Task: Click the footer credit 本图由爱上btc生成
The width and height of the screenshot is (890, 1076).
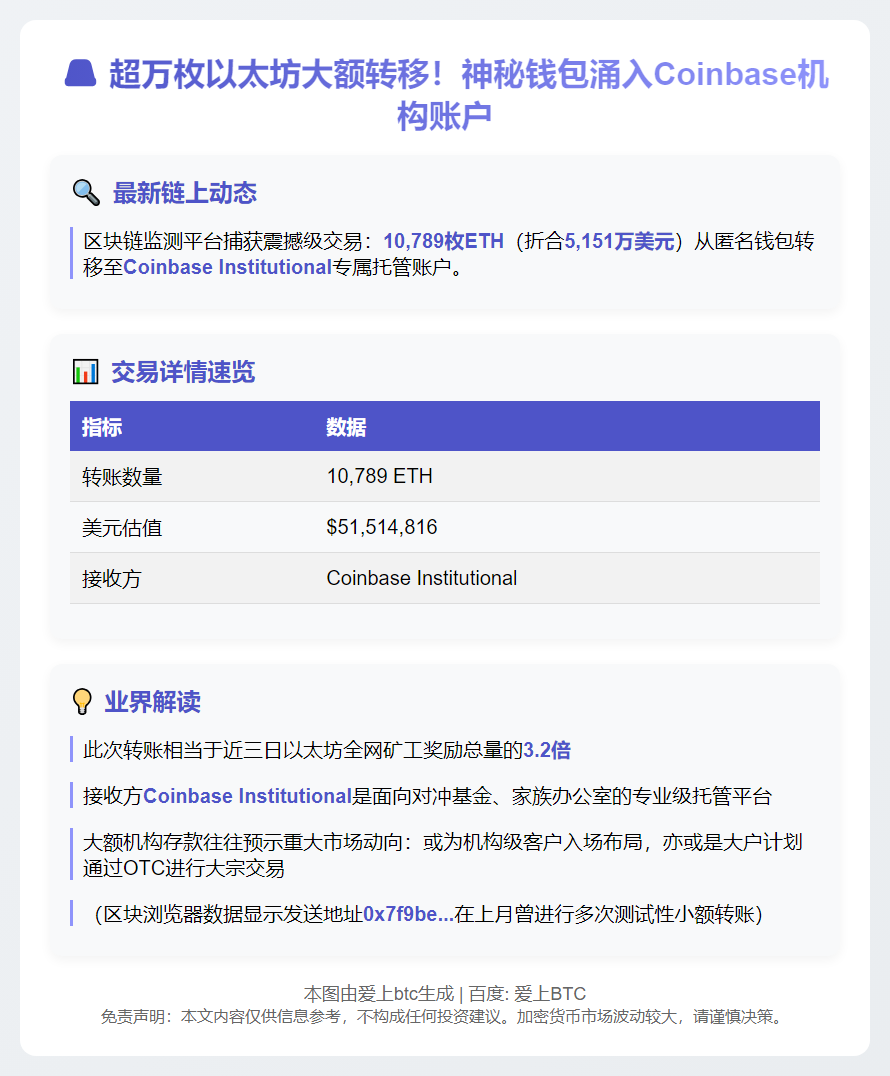Action: (x=378, y=994)
